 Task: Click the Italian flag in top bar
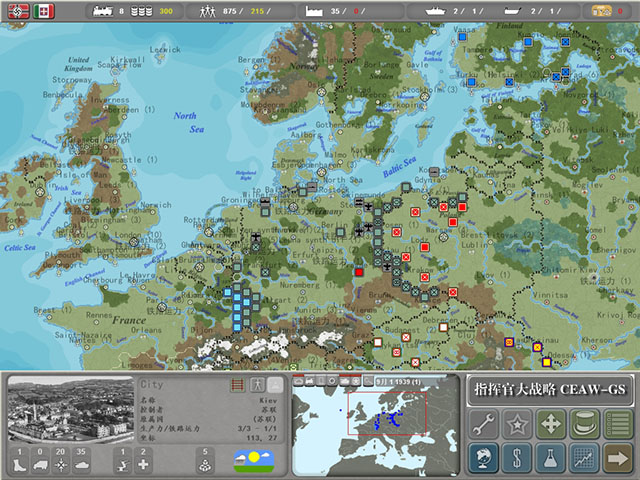pos(44,10)
